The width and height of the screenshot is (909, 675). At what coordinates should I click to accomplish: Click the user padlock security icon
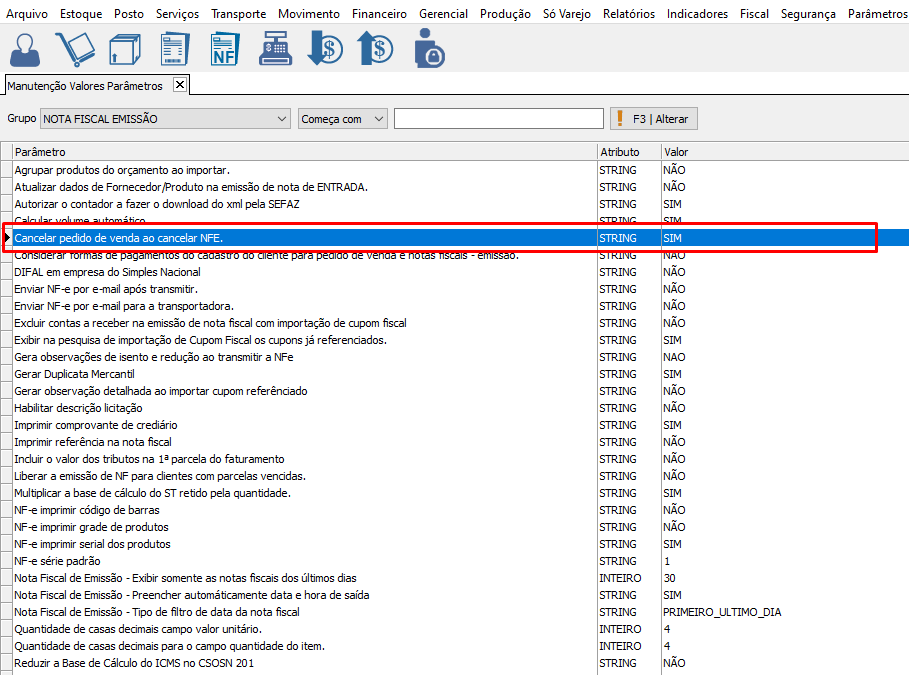click(429, 48)
